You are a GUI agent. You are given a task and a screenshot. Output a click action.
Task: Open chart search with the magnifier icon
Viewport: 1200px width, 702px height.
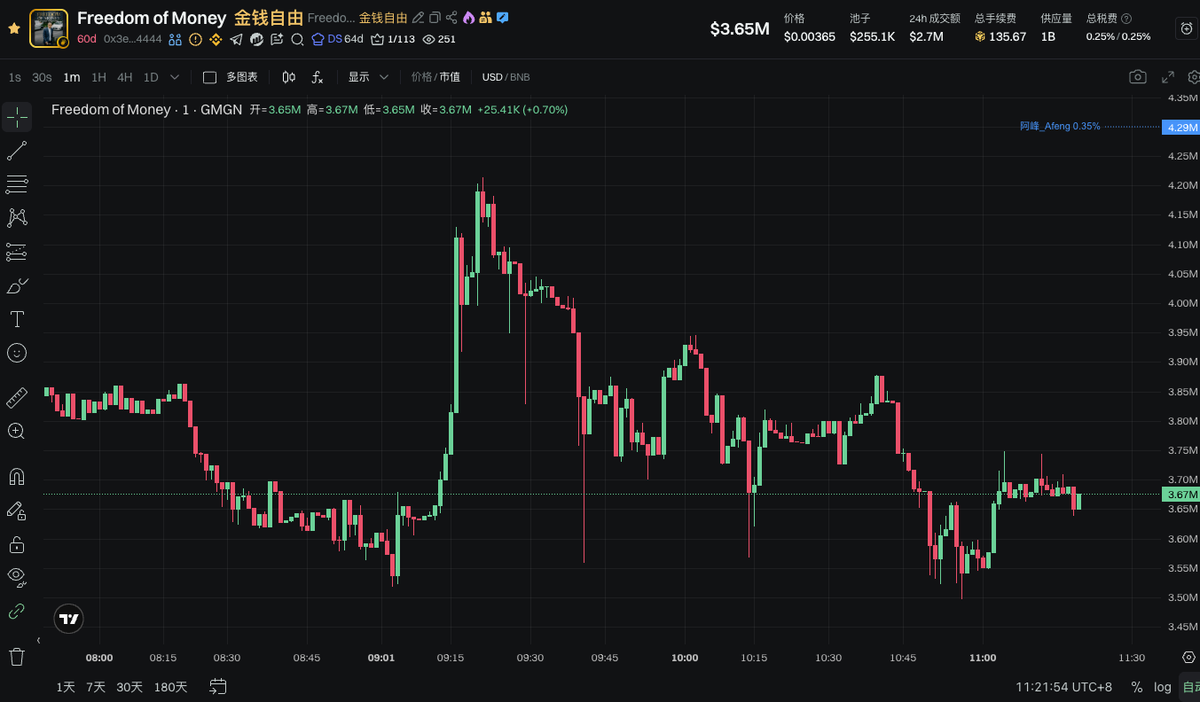(x=297, y=40)
